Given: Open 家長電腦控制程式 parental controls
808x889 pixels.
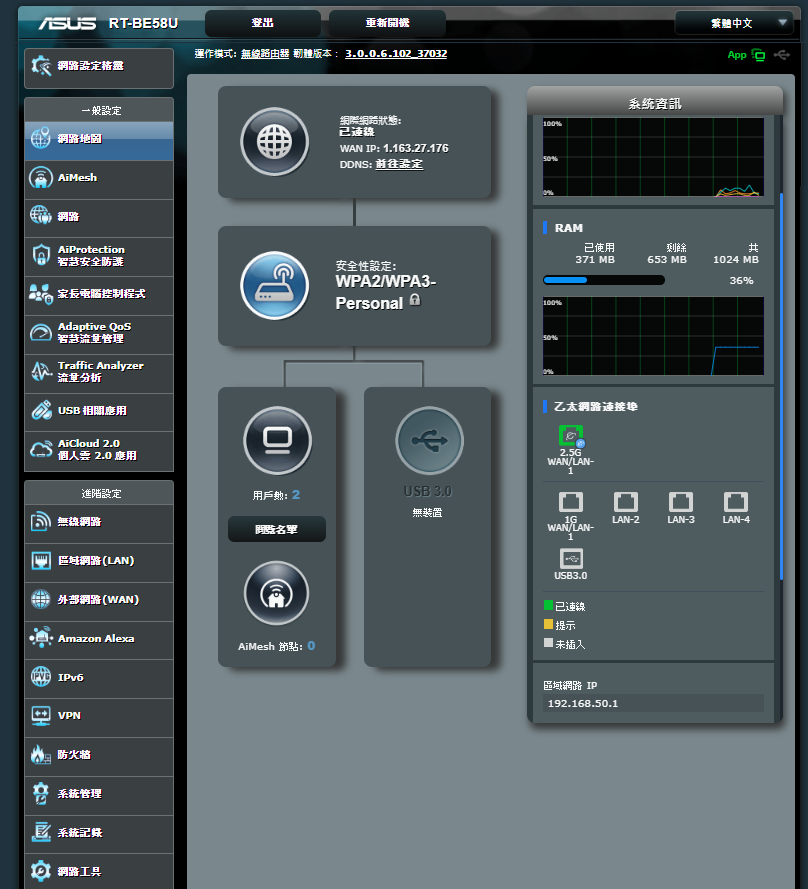Looking at the screenshot, I should pos(99,295).
